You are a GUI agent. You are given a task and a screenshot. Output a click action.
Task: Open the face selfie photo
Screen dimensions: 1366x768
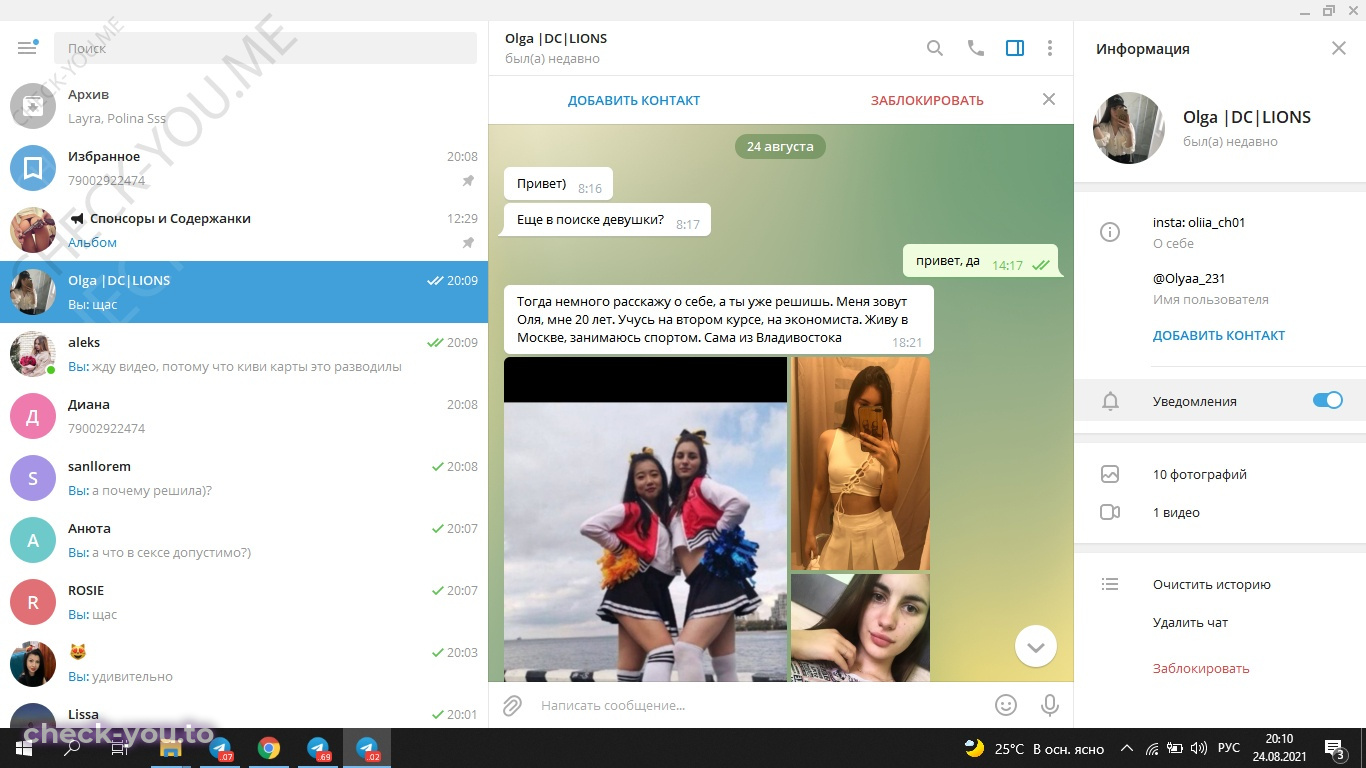(x=860, y=628)
